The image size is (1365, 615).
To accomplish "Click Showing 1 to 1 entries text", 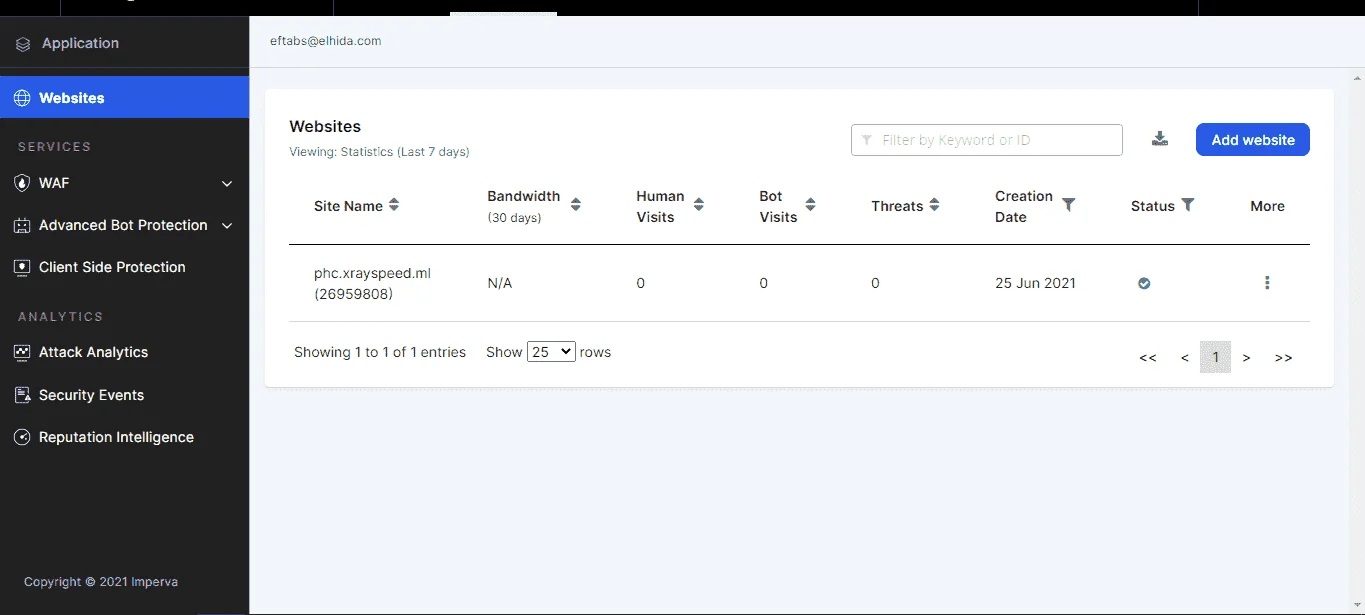I will [x=380, y=352].
